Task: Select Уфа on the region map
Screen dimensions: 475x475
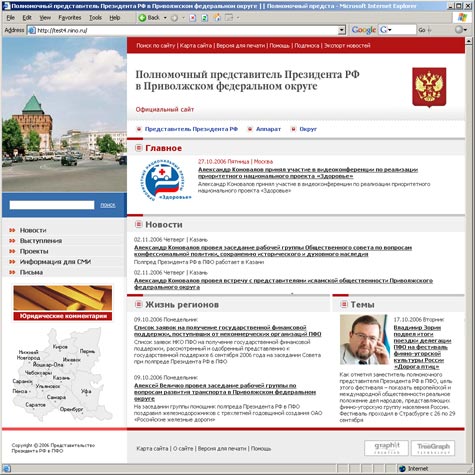Action: [86, 391]
